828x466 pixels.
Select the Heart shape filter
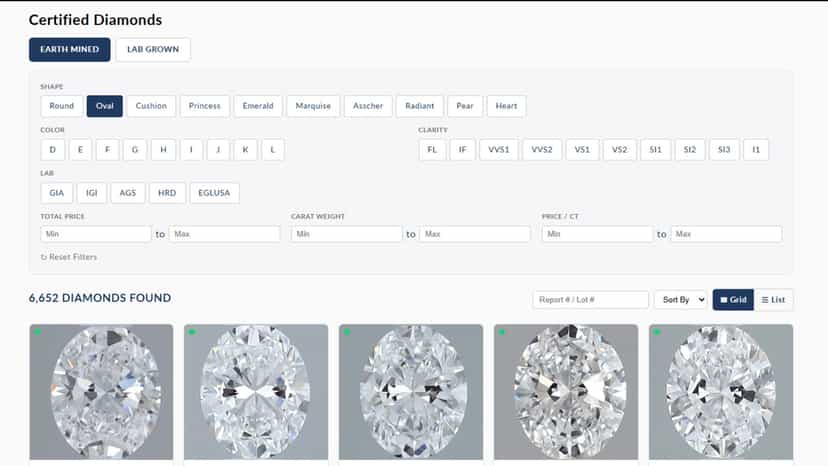pyautogui.click(x=506, y=106)
